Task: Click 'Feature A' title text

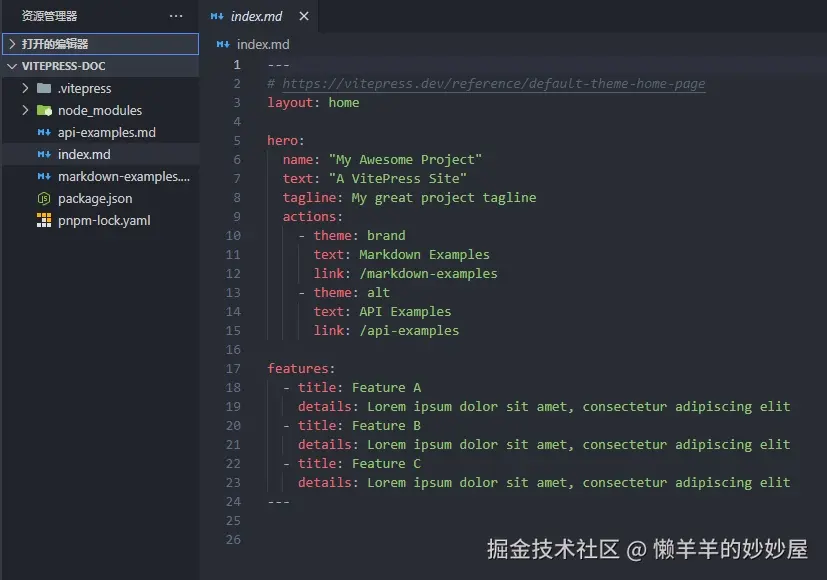Action: [x=386, y=388]
